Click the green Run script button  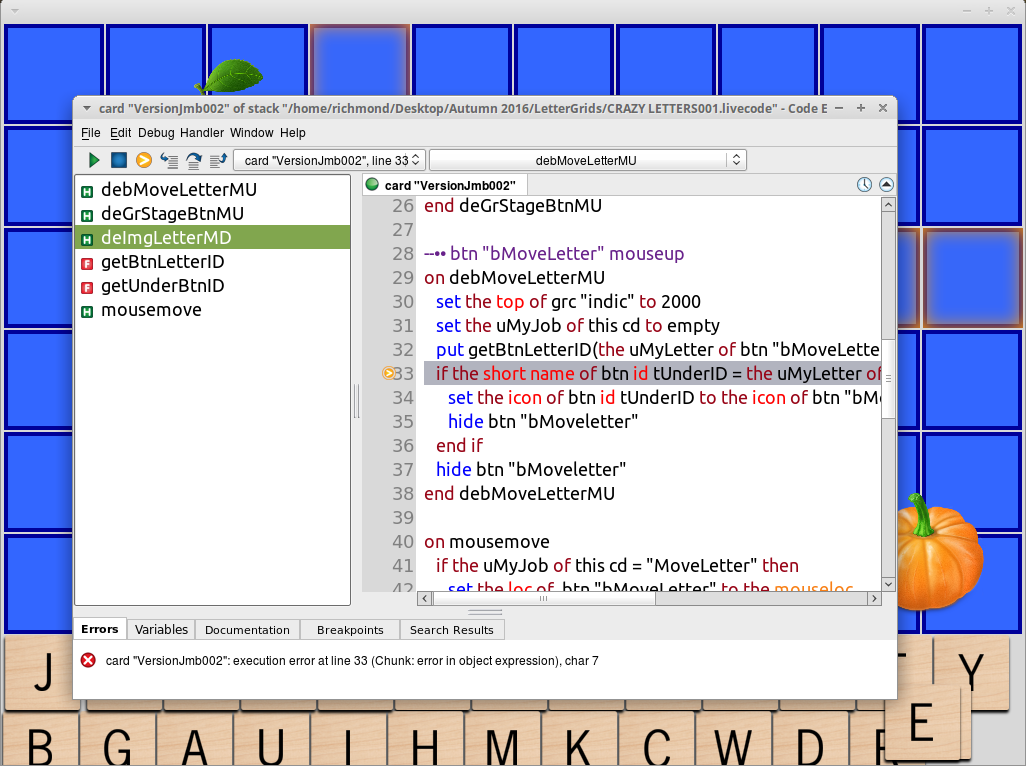(94, 160)
